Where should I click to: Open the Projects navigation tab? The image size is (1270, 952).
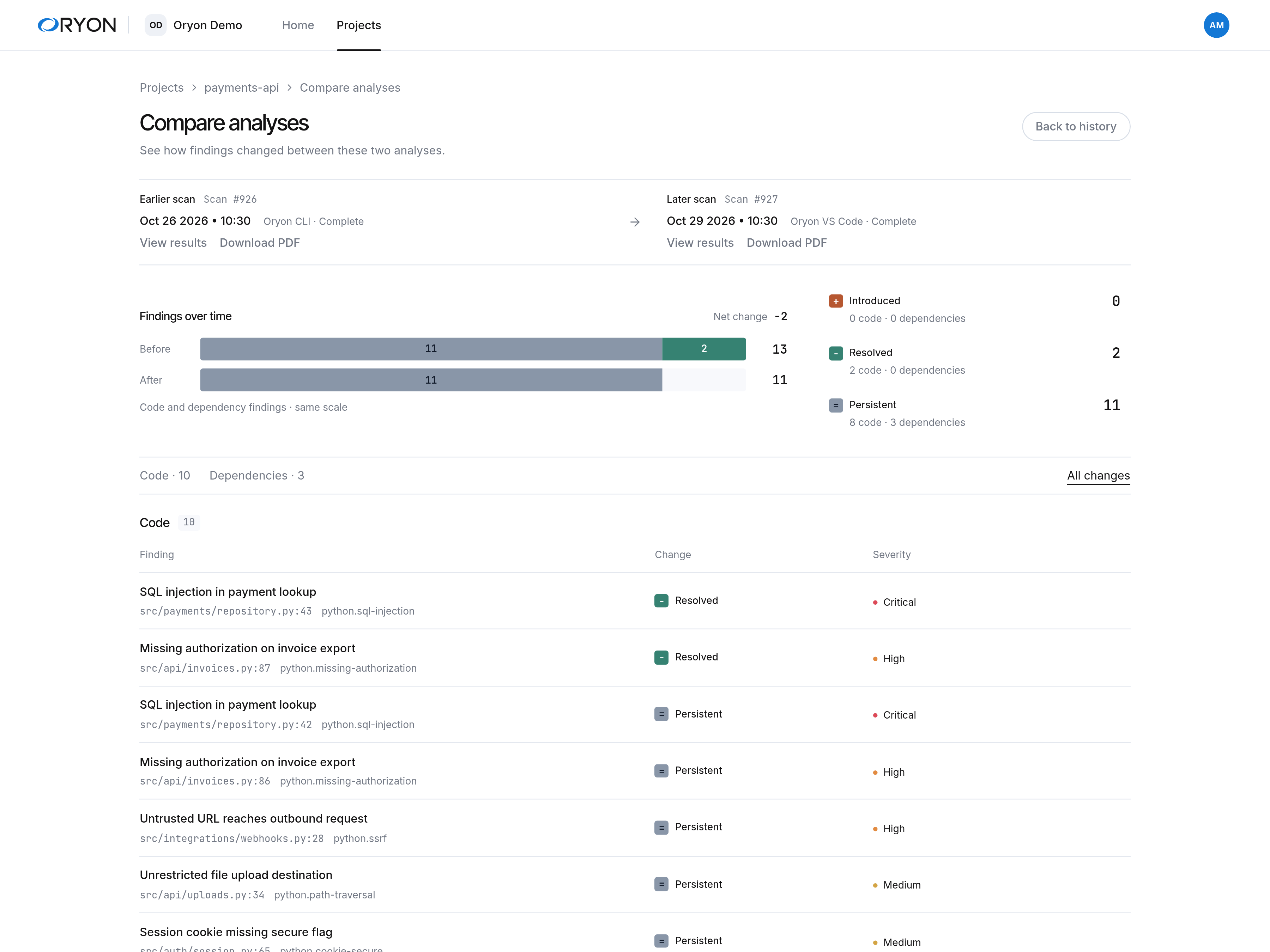pos(359,25)
